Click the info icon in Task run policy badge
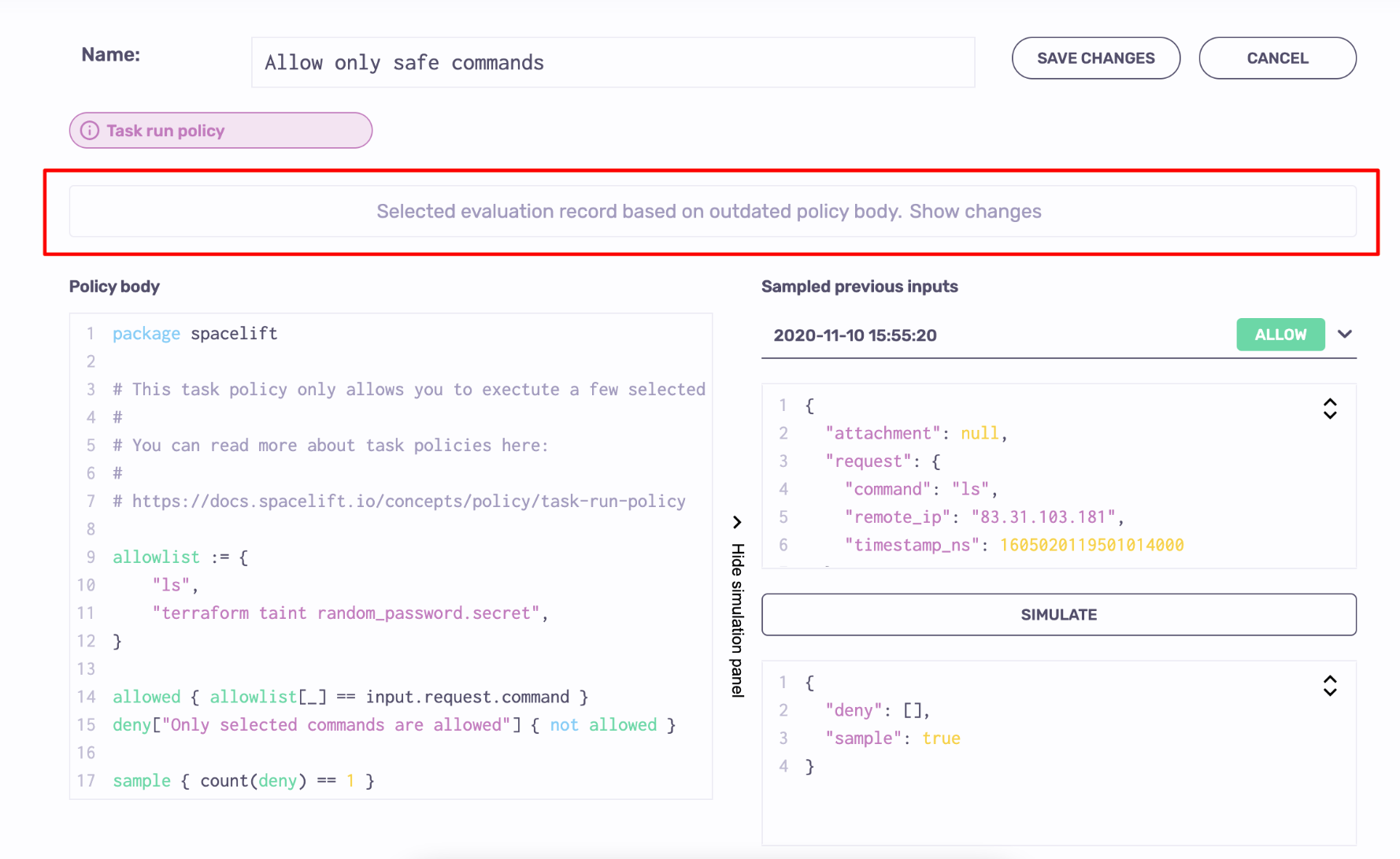This screenshot has width=1400, height=859. pos(90,131)
